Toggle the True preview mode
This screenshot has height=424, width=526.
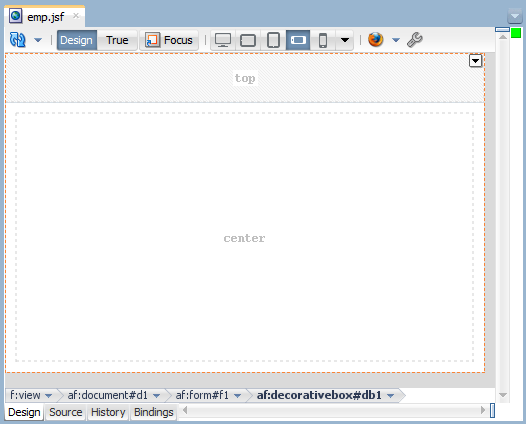click(x=117, y=40)
